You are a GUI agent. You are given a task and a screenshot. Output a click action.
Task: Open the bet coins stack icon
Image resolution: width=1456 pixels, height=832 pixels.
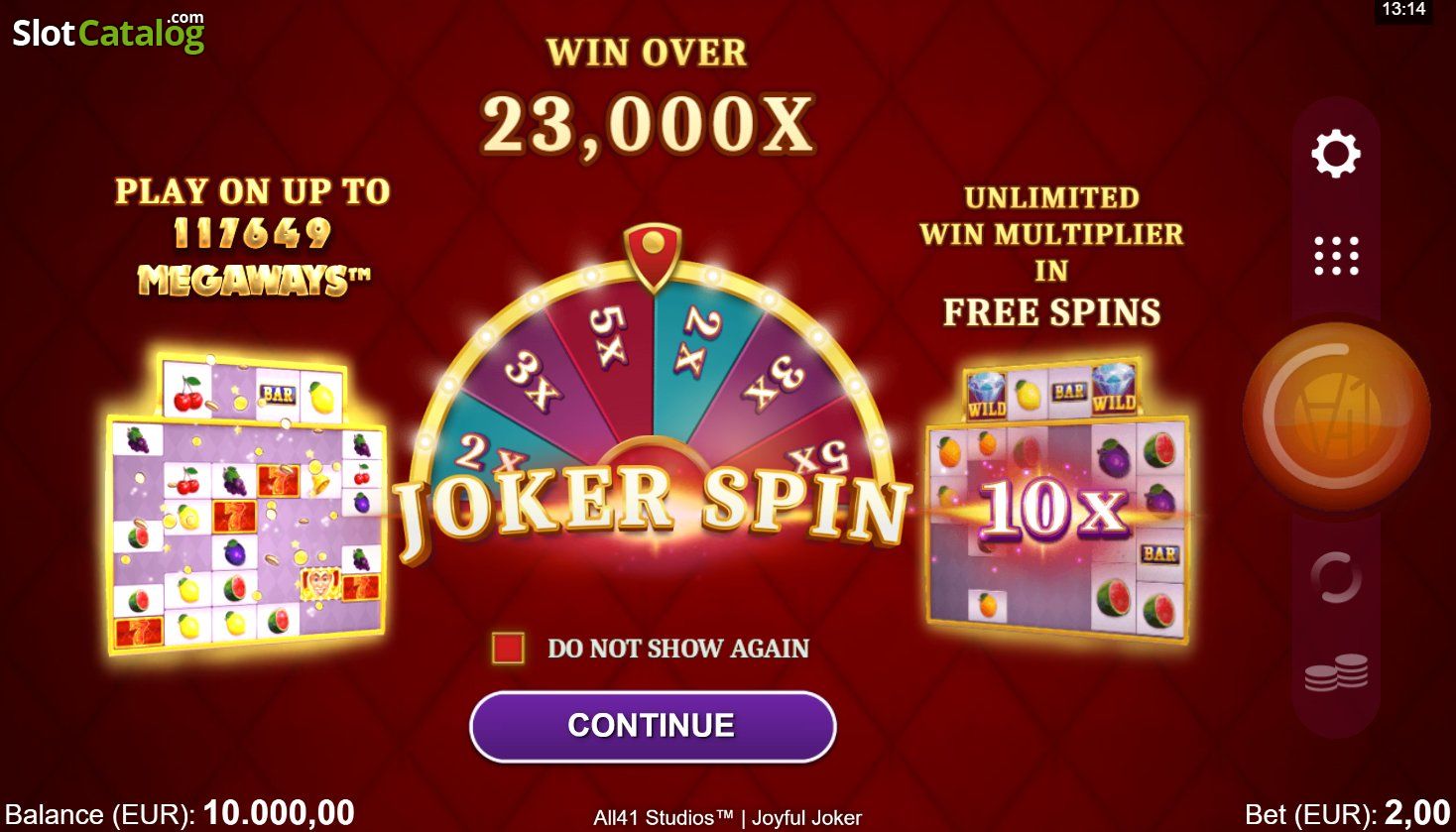pos(1336,672)
